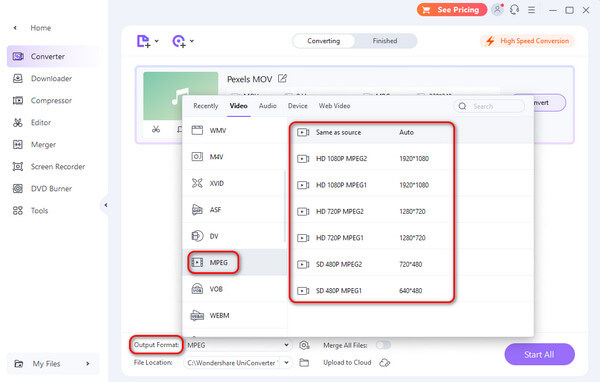Choose XVID format
Image resolution: width=600 pixels, height=382 pixels.
coord(234,183)
